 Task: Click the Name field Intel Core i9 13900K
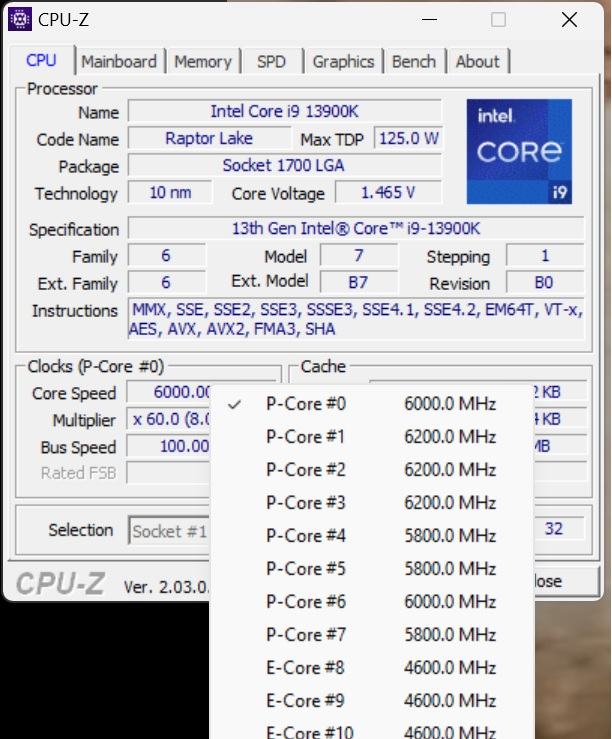[x=285, y=112]
